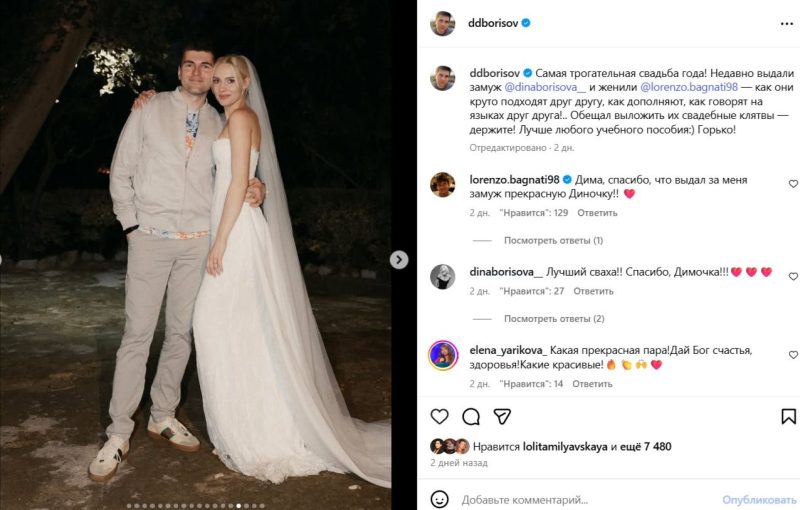The height and width of the screenshot is (510, 800).
Task: Expand replies under lorenzo.bagnati98's comment
Action: coord(553,240)
